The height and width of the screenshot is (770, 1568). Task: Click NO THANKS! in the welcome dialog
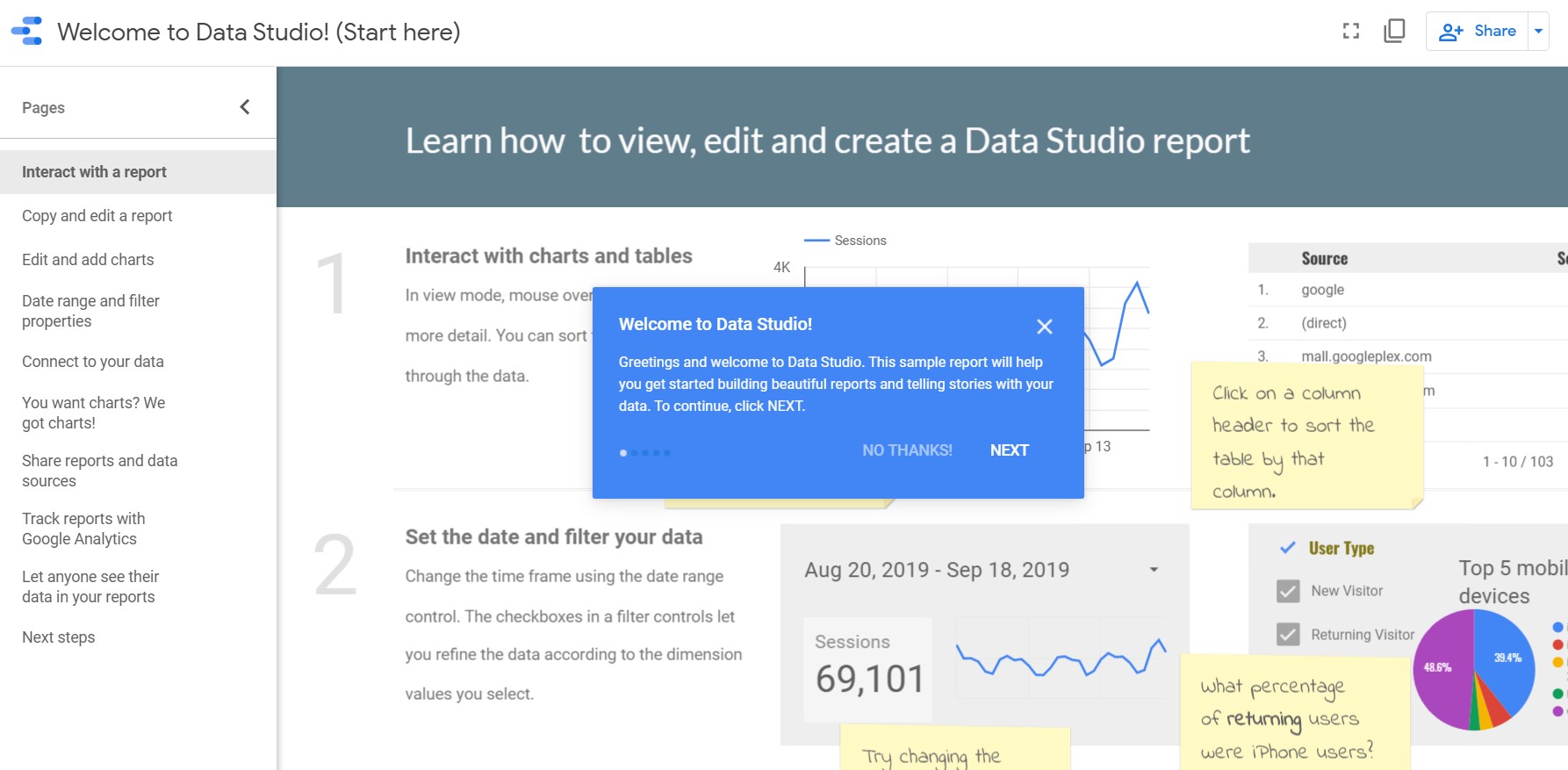(907, 450)
